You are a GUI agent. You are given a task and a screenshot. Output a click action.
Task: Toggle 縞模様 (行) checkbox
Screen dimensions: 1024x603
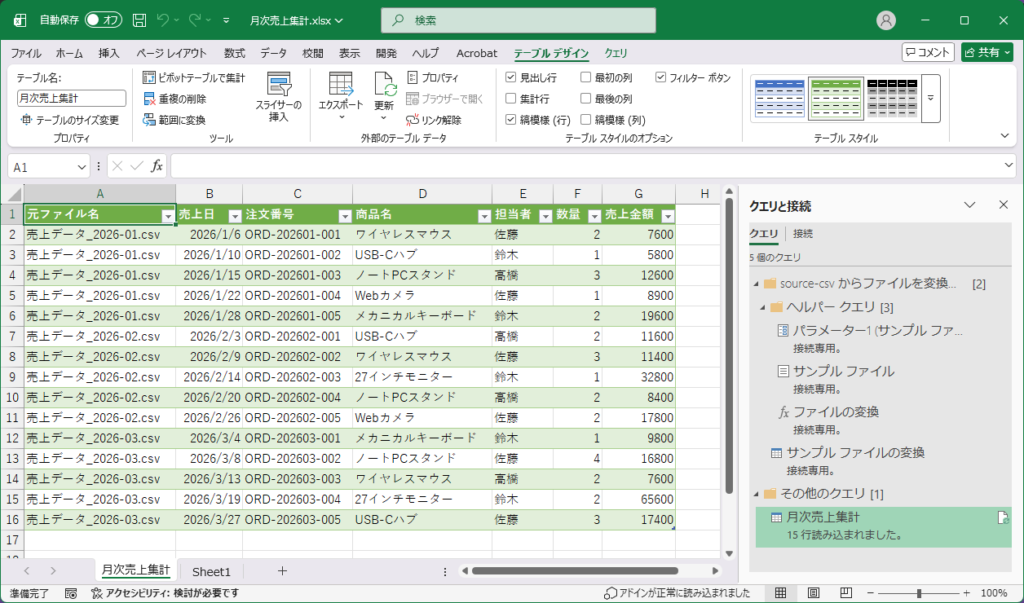pyautogui.click(x=511, y=120)
